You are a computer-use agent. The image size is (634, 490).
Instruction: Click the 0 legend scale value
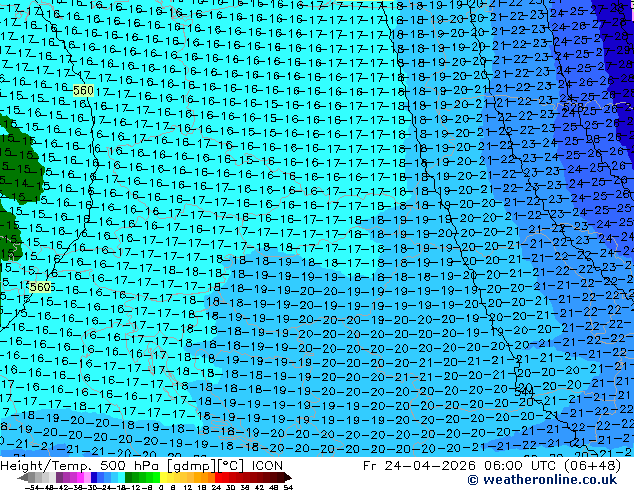pyautogui.click(x=161, y=487)
